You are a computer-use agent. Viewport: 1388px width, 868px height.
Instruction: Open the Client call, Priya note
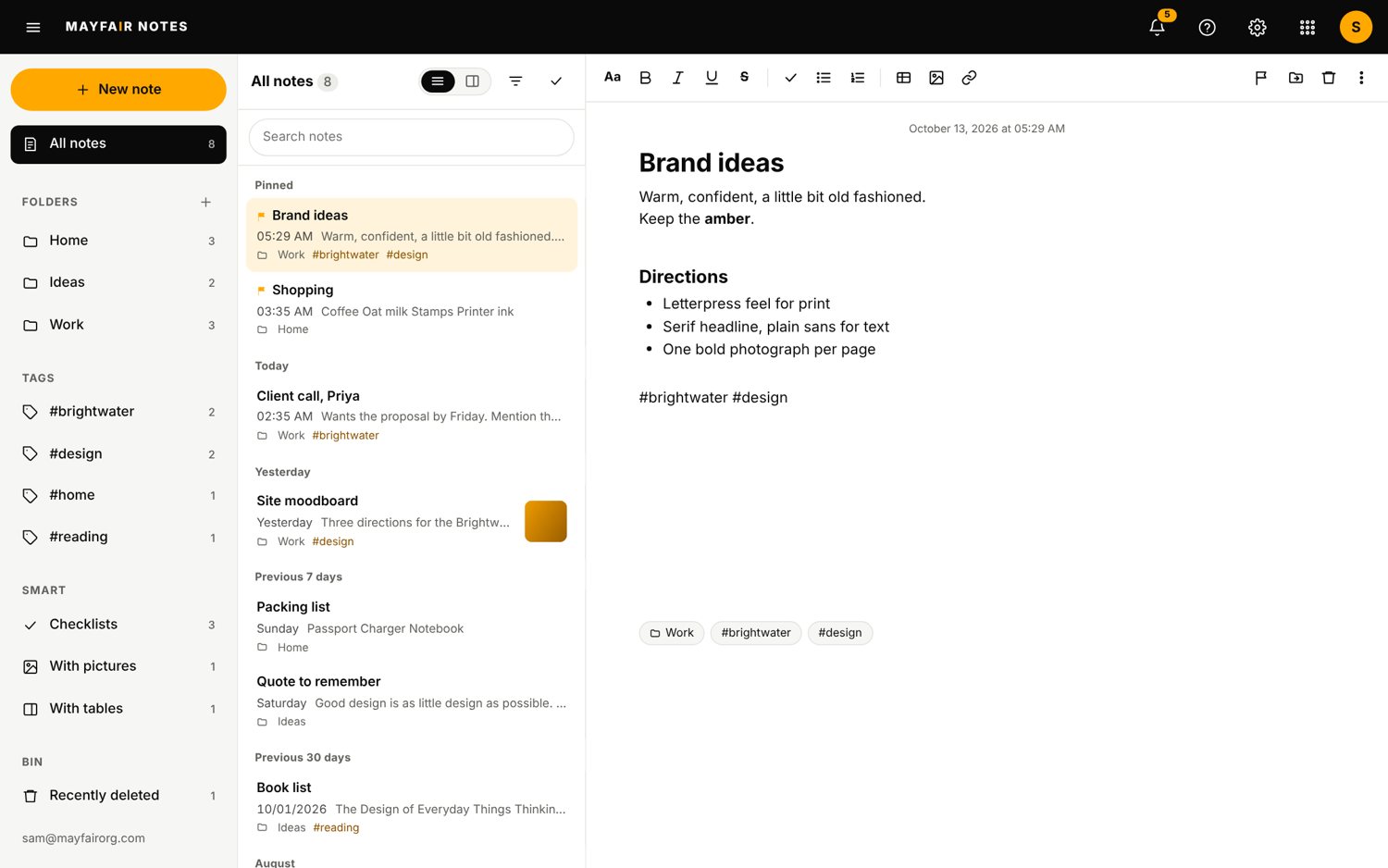tap(412, 415)
